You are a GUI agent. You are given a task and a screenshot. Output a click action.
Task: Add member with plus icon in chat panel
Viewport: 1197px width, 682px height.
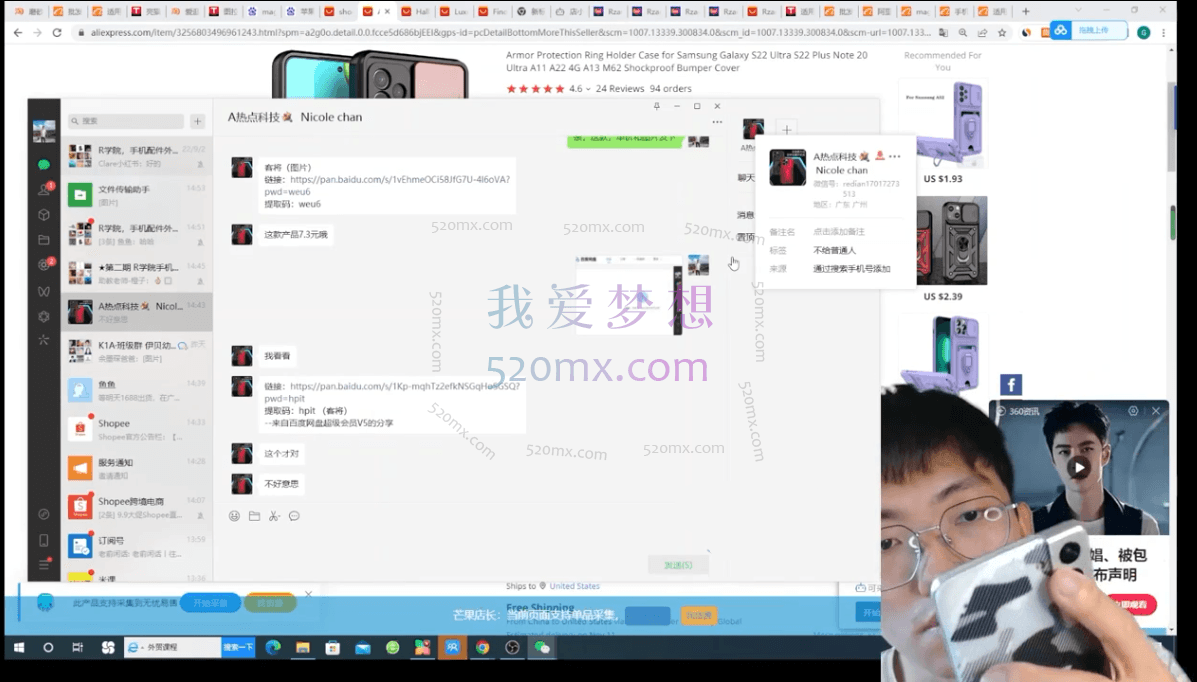point(786,129)
